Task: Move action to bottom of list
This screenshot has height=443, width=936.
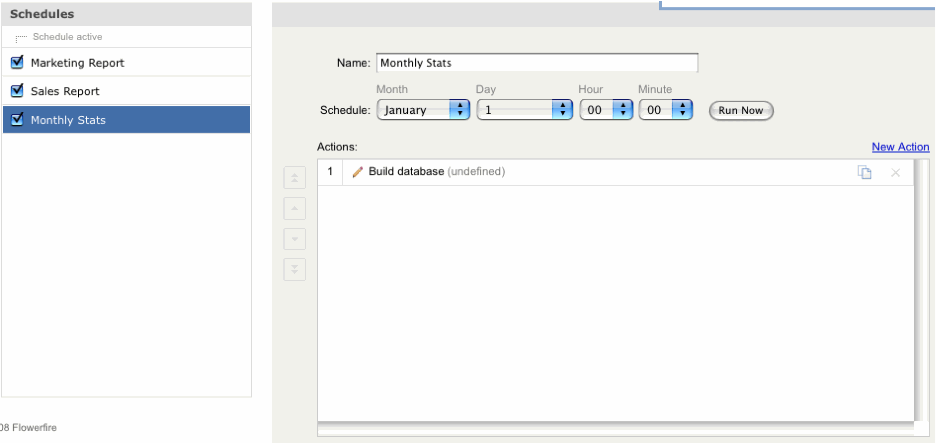Action: pyautogui.click(x=295, y=270)
